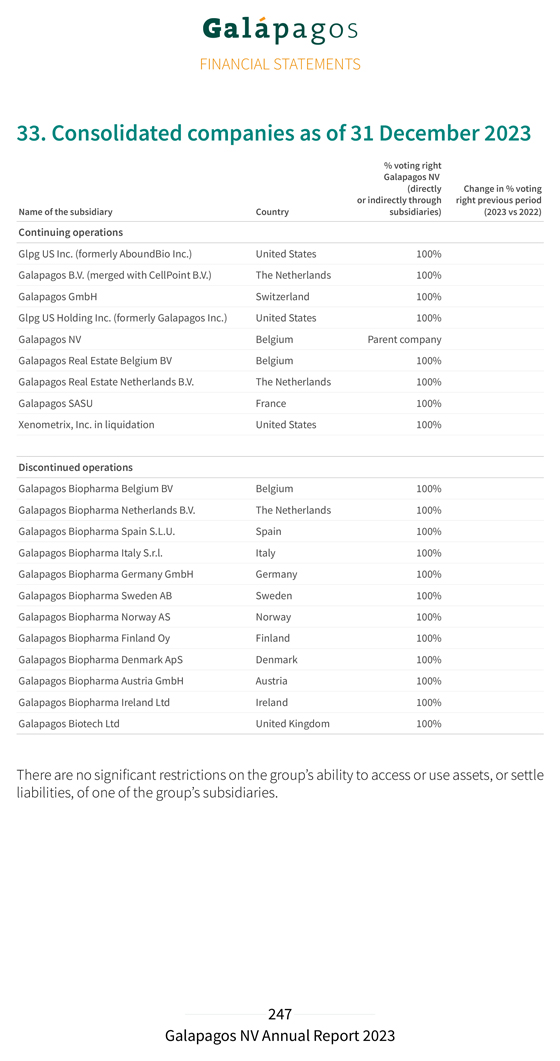
Task: Click the page number 247
Action: point(280,1014)
